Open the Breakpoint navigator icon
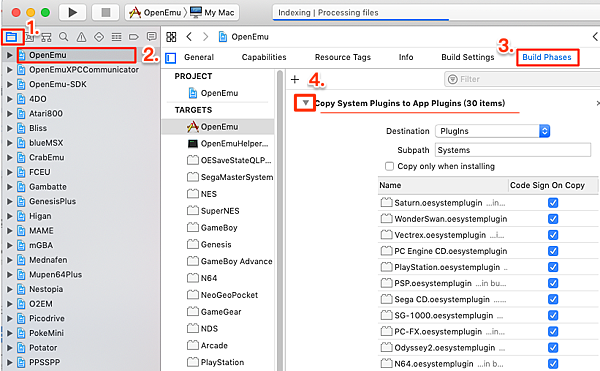 (134, 37)
